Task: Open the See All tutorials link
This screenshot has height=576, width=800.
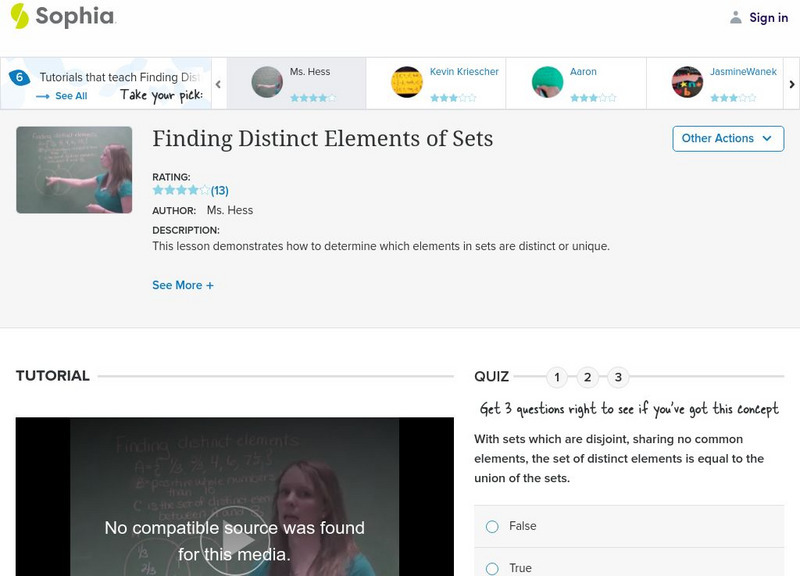Action: (x=62, y=96)
